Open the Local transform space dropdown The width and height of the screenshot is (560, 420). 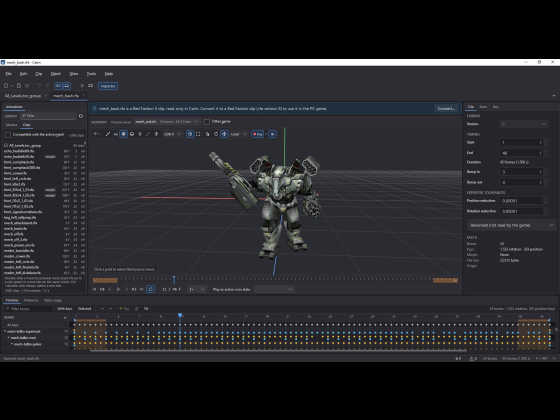[x=239, y=134]
